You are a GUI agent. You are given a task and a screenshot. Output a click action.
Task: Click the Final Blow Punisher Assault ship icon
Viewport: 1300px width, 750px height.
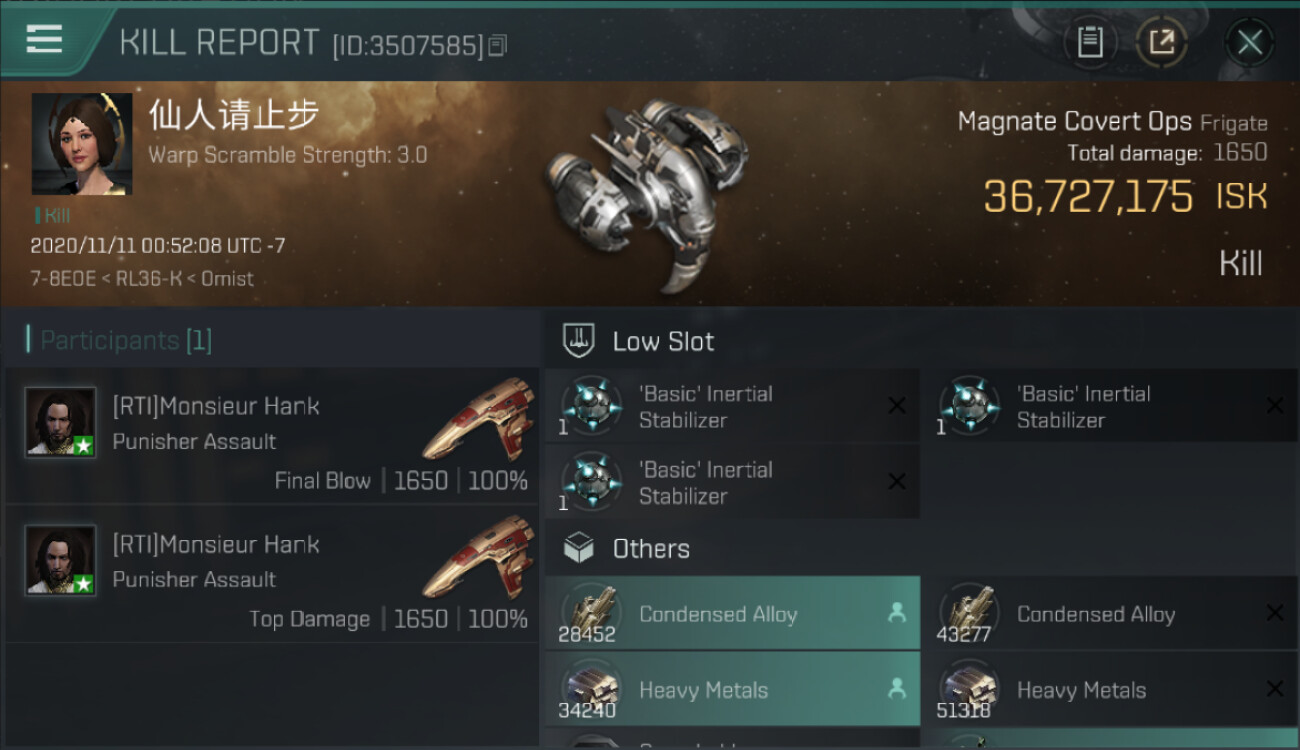click(479, 418)
